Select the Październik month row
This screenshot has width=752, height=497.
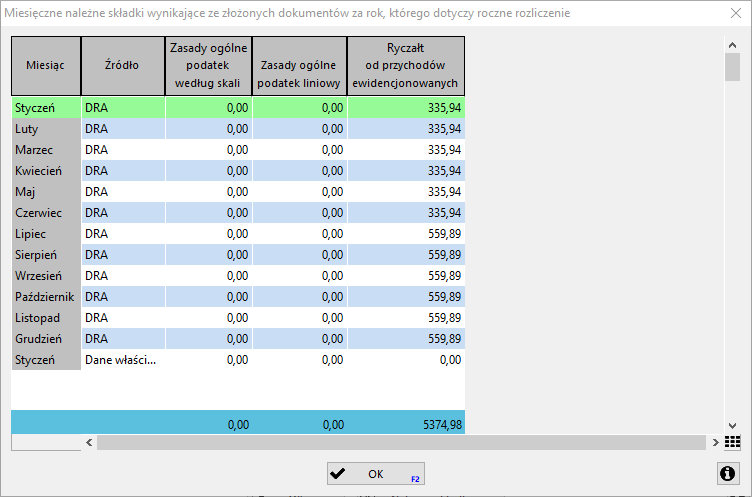tap(238, 297)
